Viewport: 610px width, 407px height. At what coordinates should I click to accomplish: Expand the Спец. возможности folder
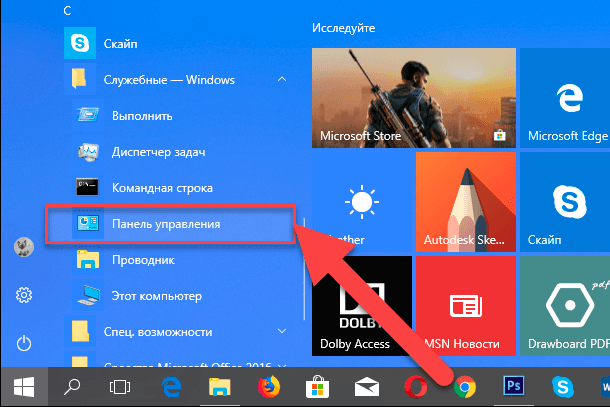click(282, 332)
